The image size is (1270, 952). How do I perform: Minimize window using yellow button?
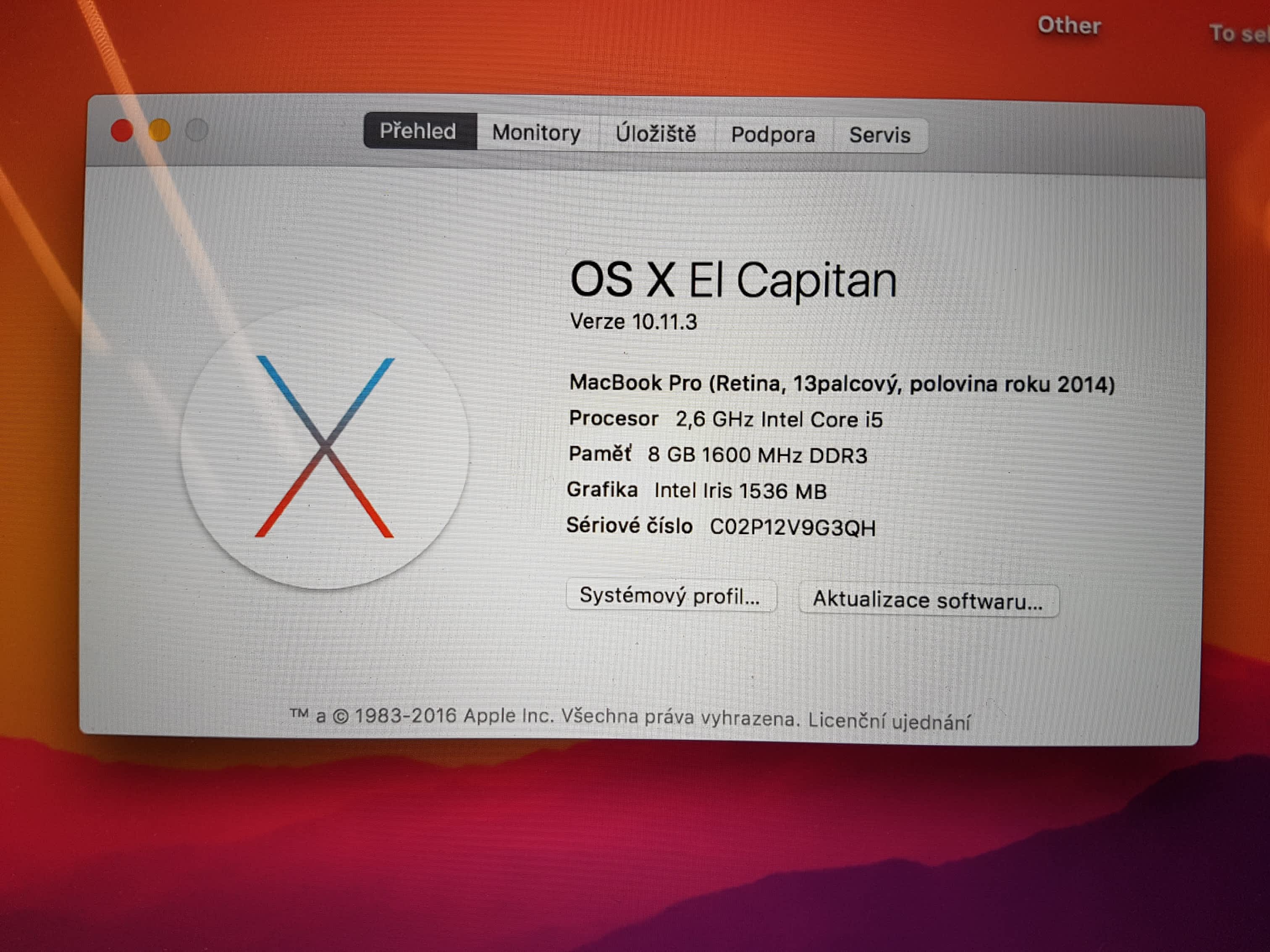tap(160, 130)
